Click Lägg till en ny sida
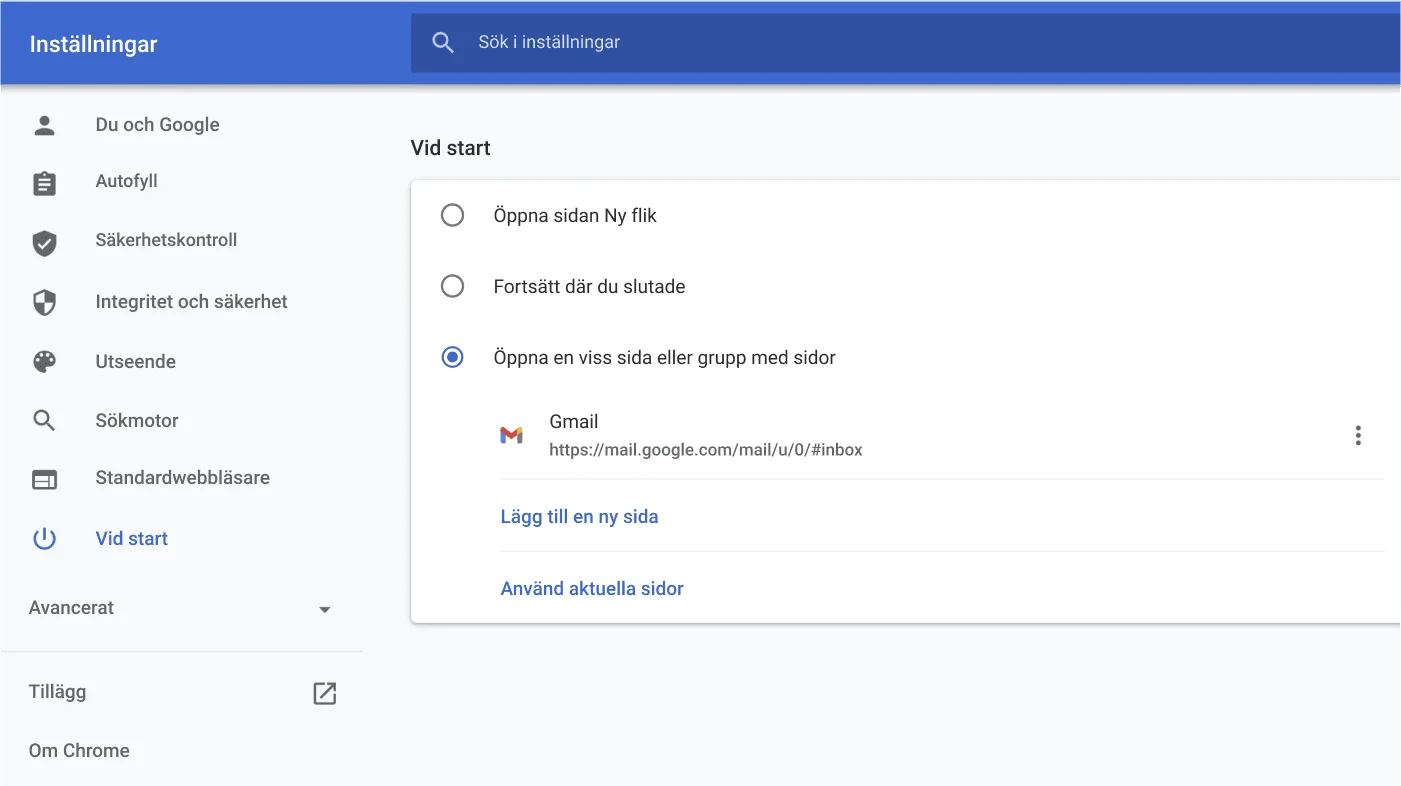The width and height of the screenshot is (1401, 786). click(x=579, y=516)
